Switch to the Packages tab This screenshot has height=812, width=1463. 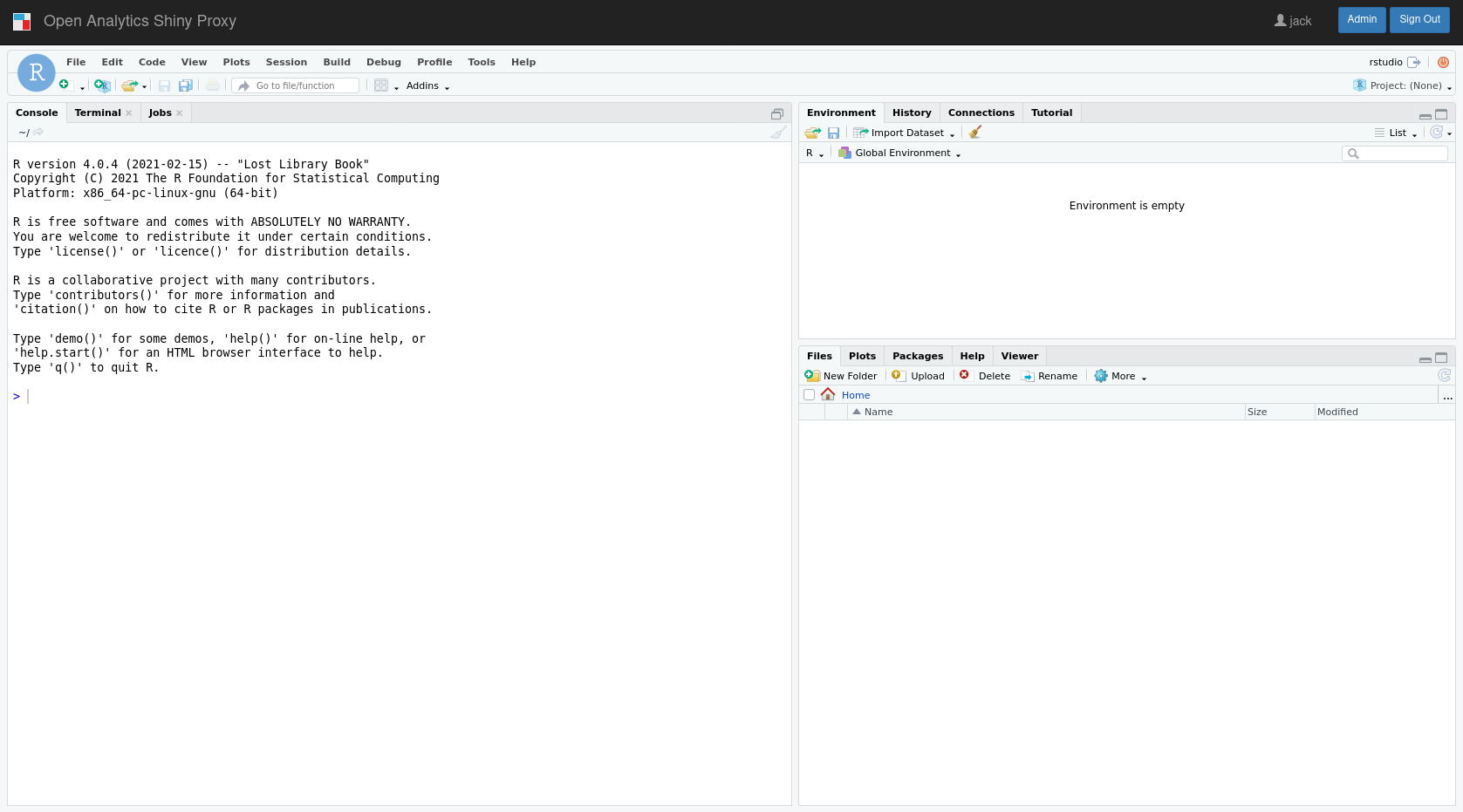pyautogui.click(x=918, y=356)
